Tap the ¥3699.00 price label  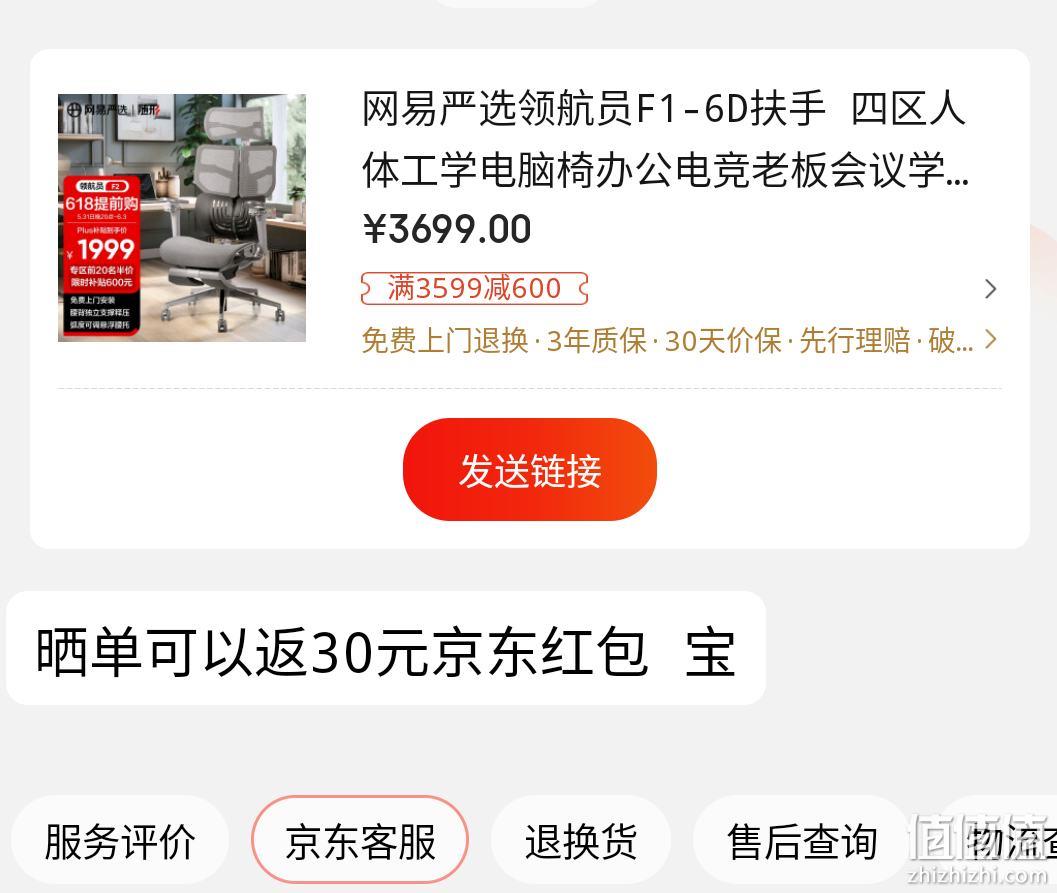pyautogui.click(x=447, y=228)
